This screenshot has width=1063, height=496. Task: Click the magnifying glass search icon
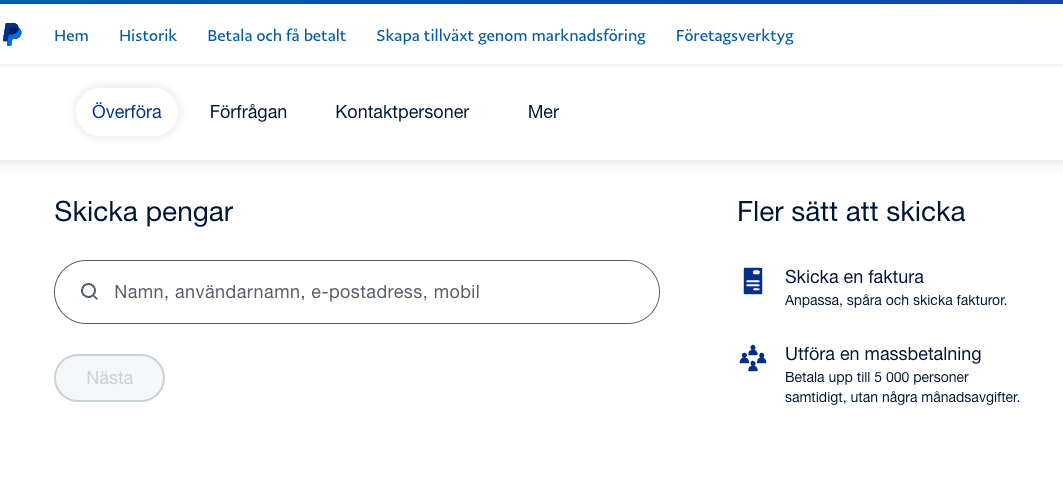point(89,292)
